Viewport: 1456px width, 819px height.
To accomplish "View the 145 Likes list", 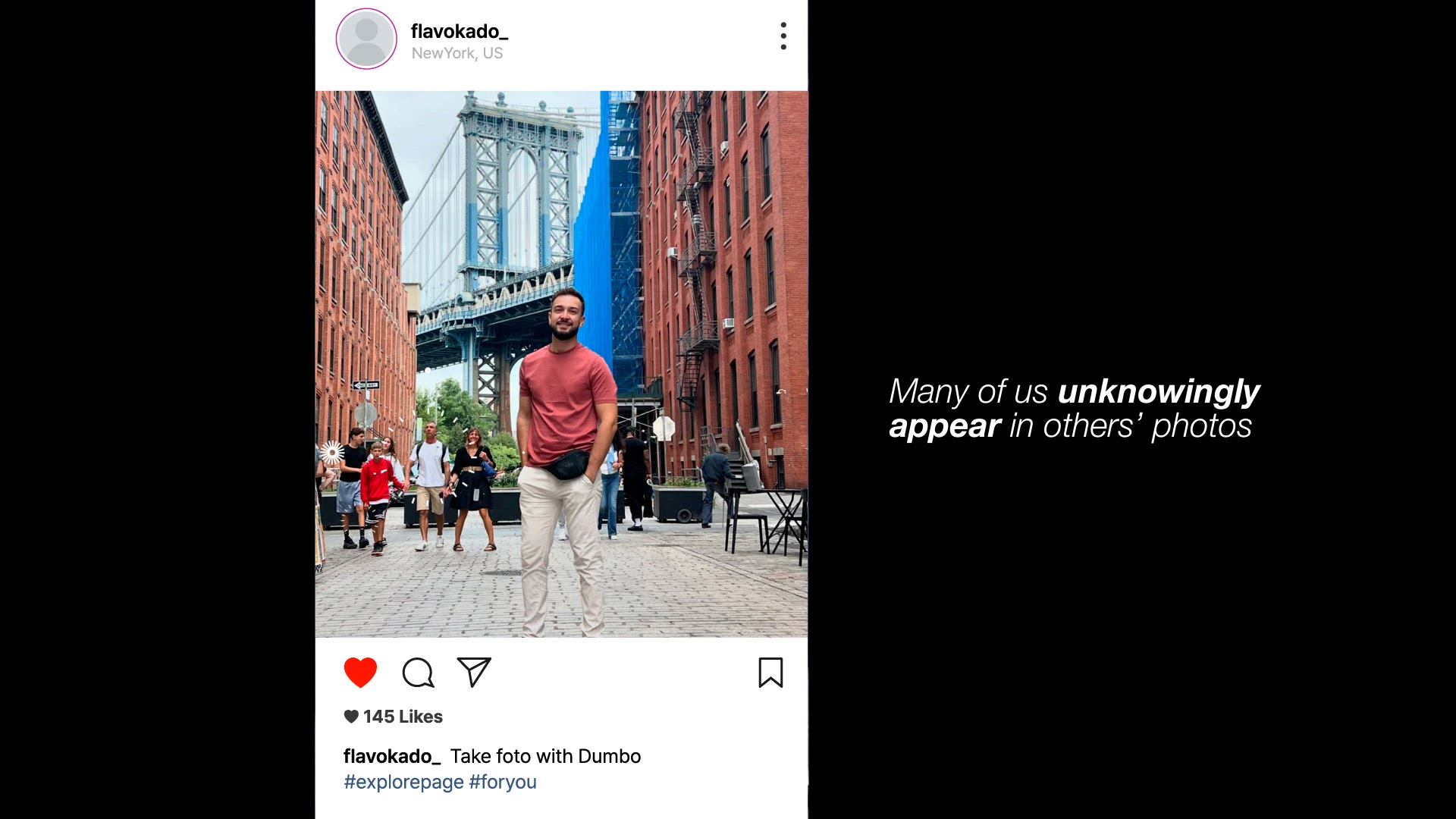I will 403,717.
